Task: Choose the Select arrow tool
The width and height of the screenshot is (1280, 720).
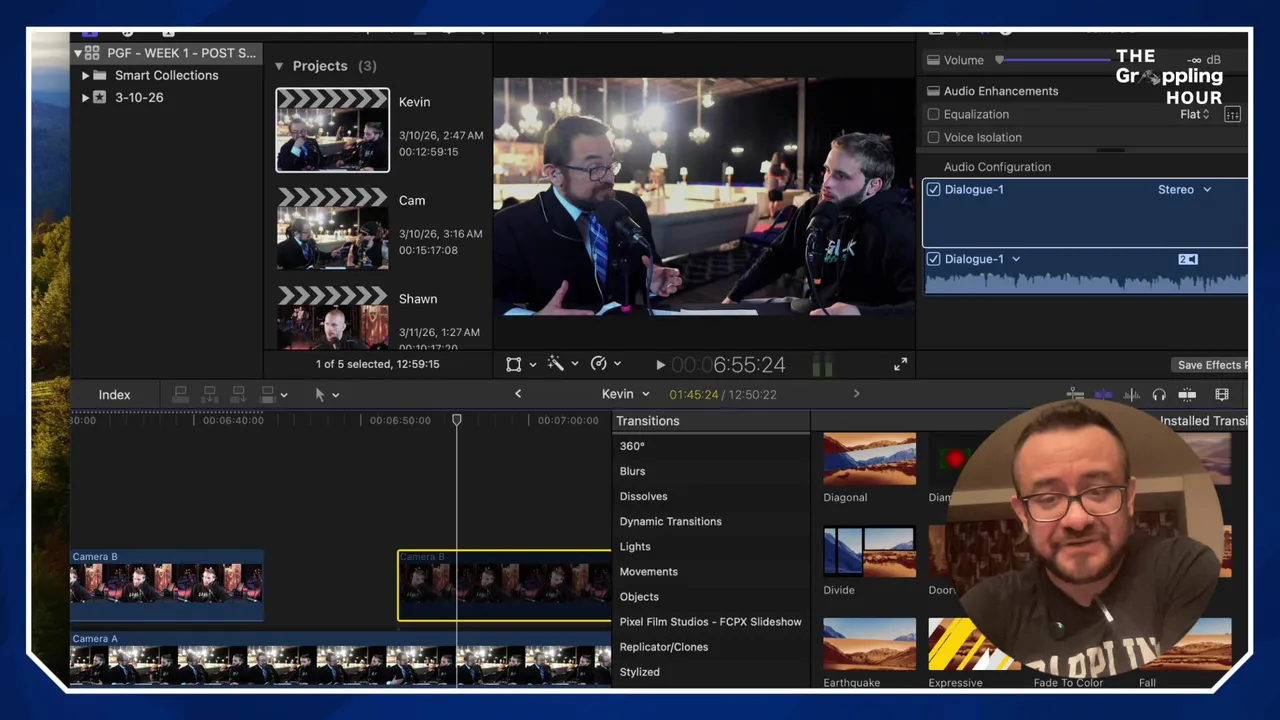Action: (x=319, y=395)
